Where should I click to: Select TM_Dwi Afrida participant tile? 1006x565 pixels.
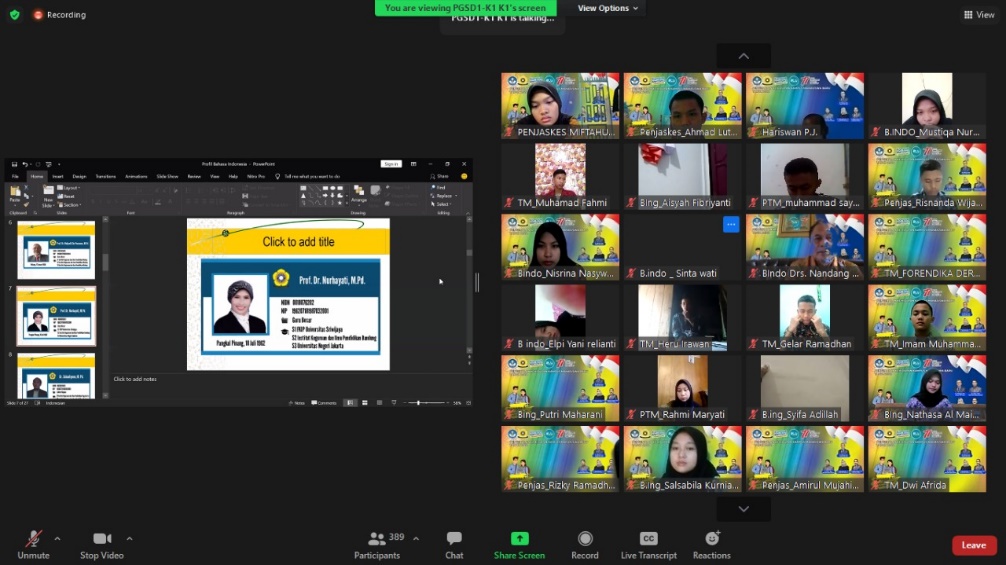click(x=927, y=459)
